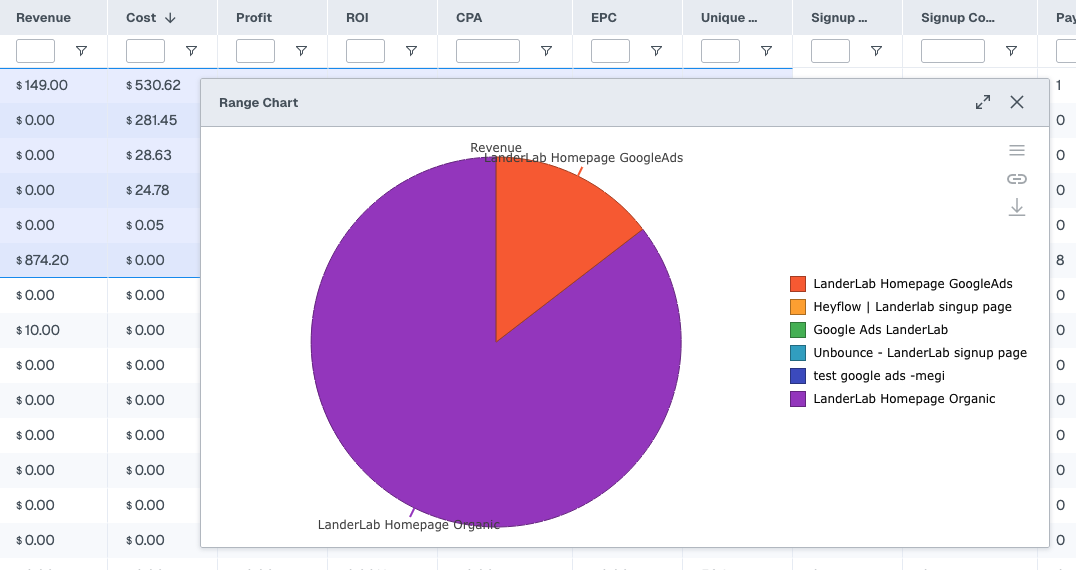
Task: Sort by the Revenue column header
Action: tap(43, 18)
